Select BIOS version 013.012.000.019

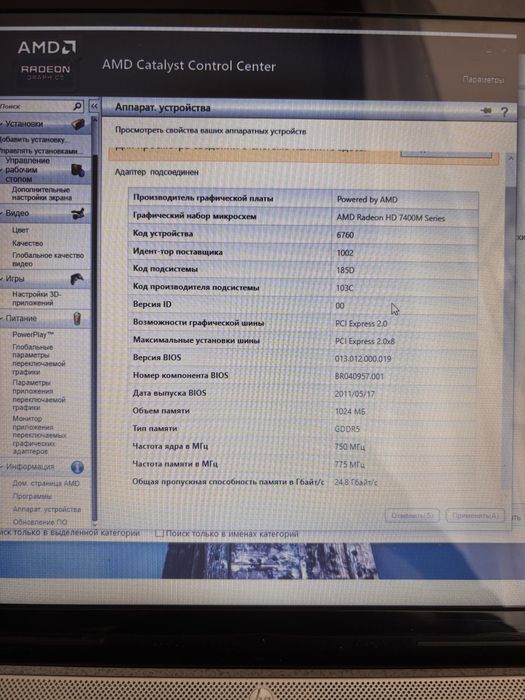pos(363,358)
